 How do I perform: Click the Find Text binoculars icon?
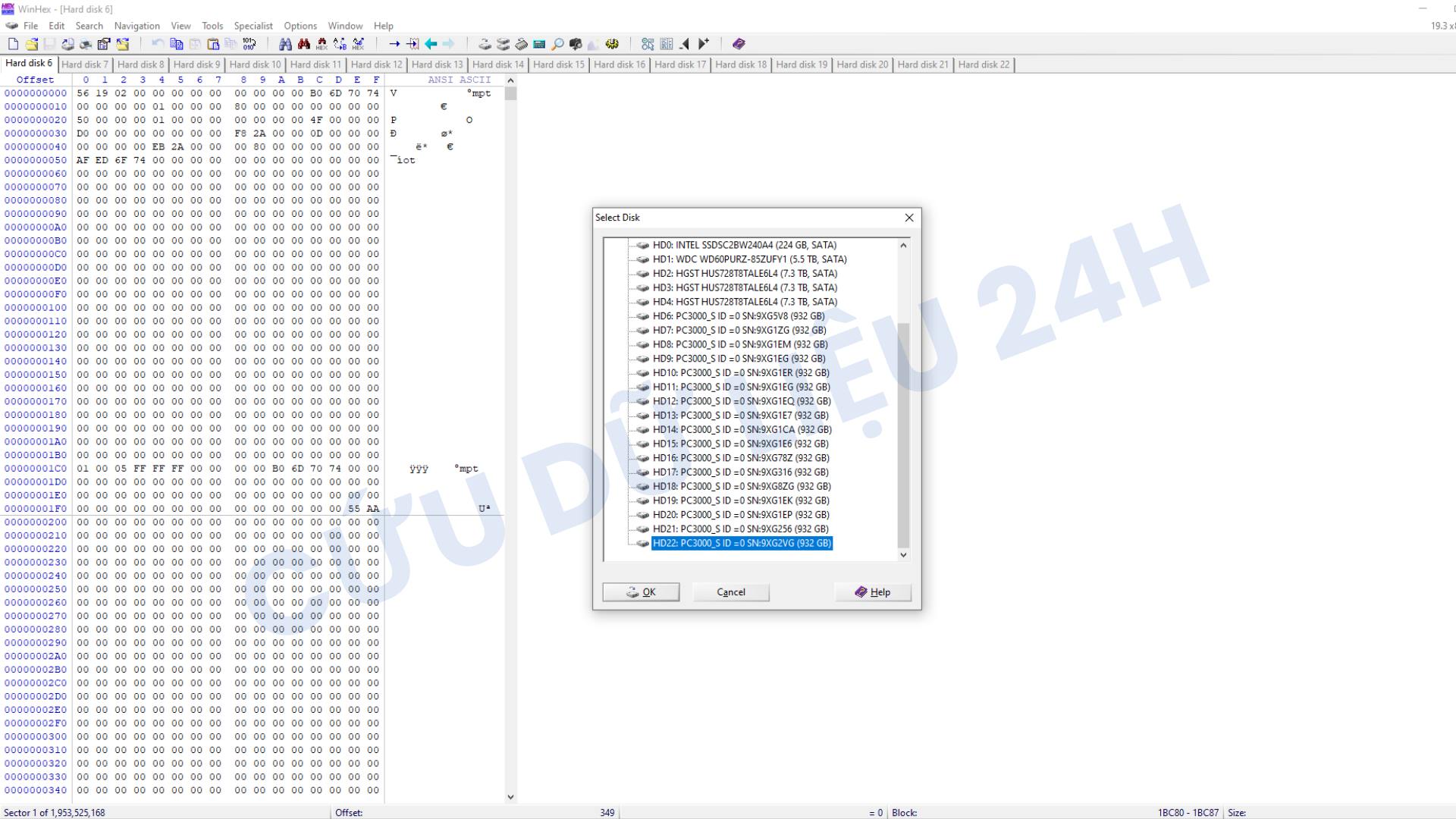(x=285, y=44)
